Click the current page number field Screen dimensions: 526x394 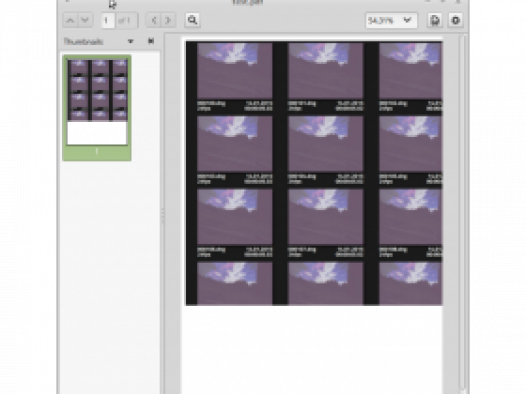[x=108, y=20]
